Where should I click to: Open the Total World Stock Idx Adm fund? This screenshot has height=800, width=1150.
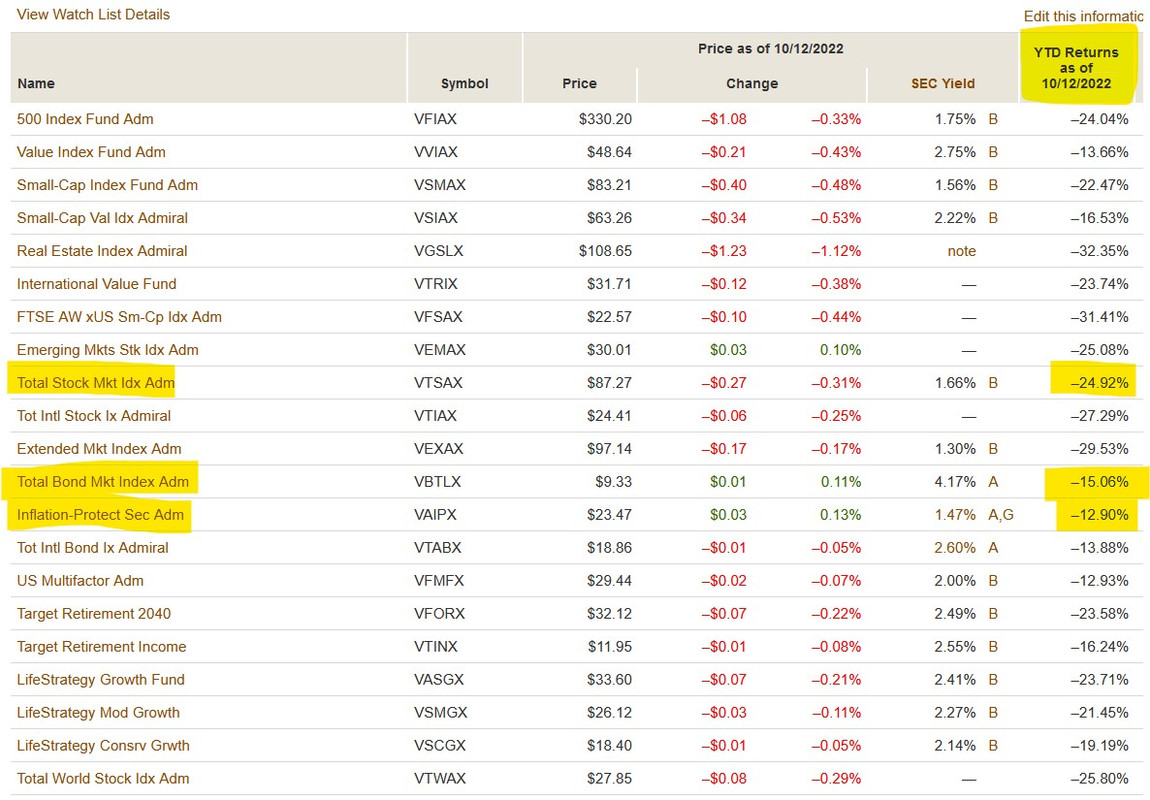(x=103, y=779)
